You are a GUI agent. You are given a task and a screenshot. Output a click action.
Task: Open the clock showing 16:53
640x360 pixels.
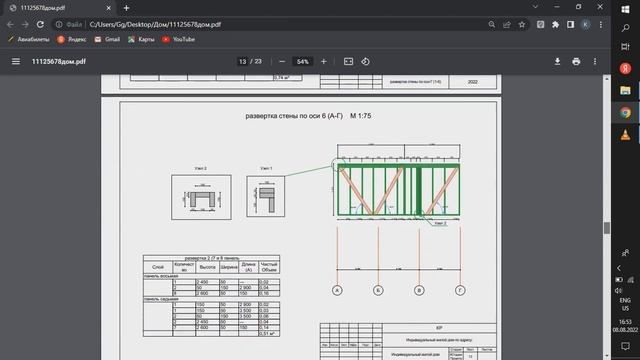coord(625,326)
